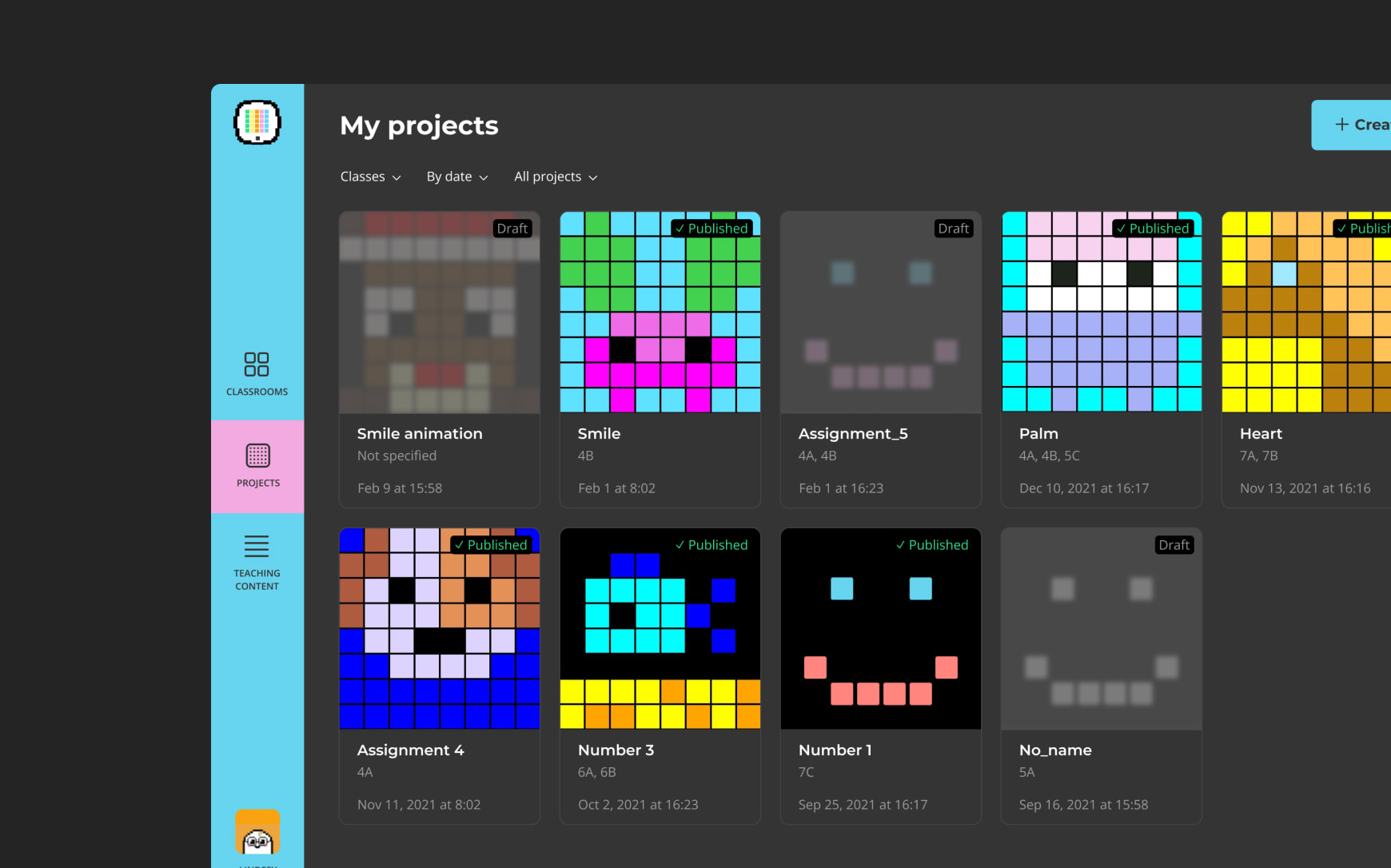The width and height of the screenshot is (1391, 868).
Task: Select the Projects icon in sidebar
Action: point(257,456)
